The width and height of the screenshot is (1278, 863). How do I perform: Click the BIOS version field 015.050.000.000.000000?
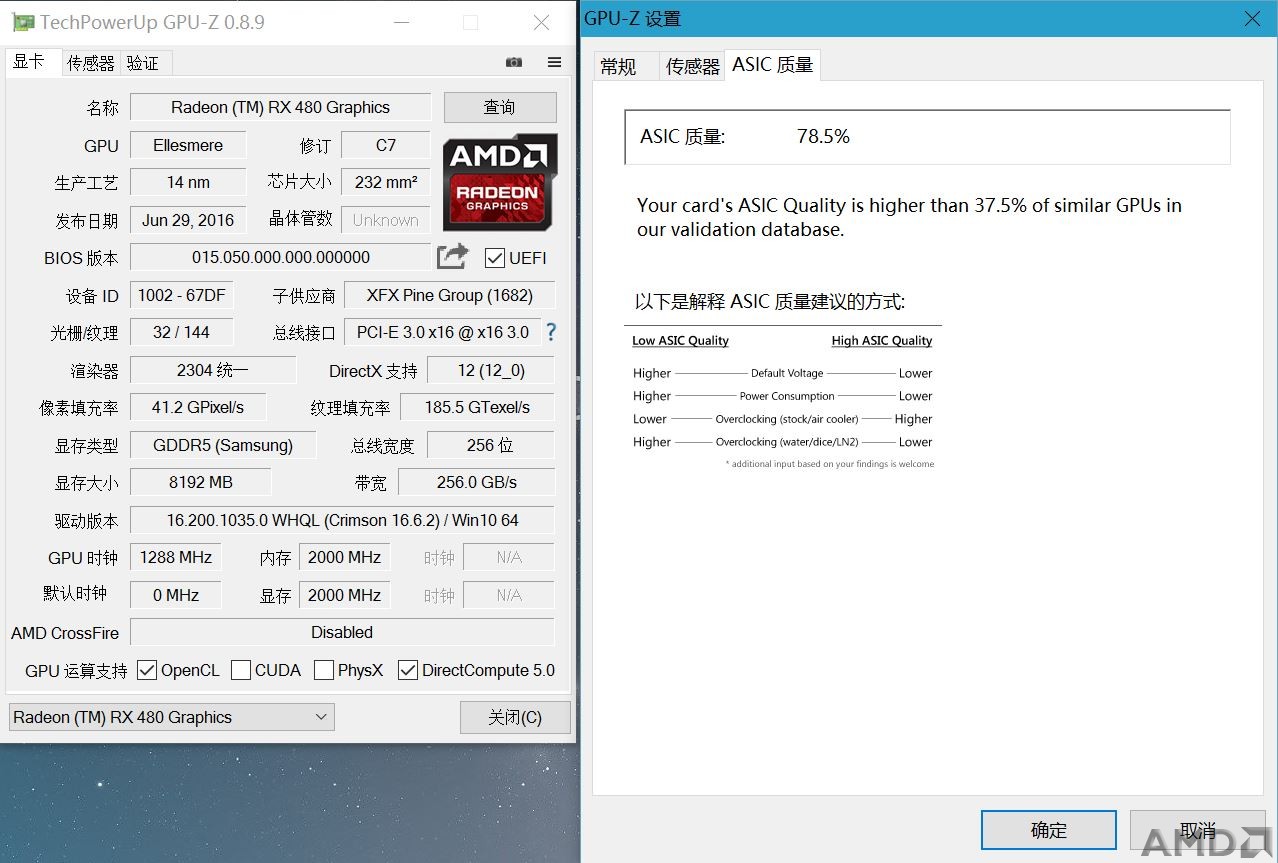(x=281, y=257)
